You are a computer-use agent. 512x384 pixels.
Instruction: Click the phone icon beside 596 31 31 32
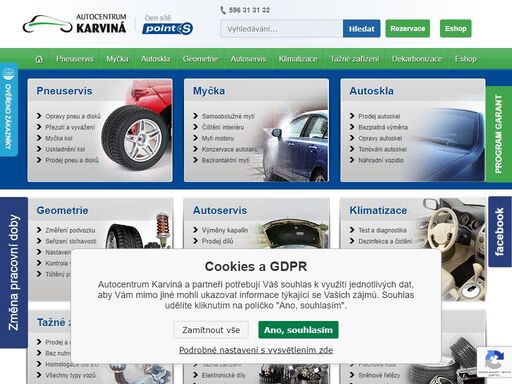[x=223, y=10]
